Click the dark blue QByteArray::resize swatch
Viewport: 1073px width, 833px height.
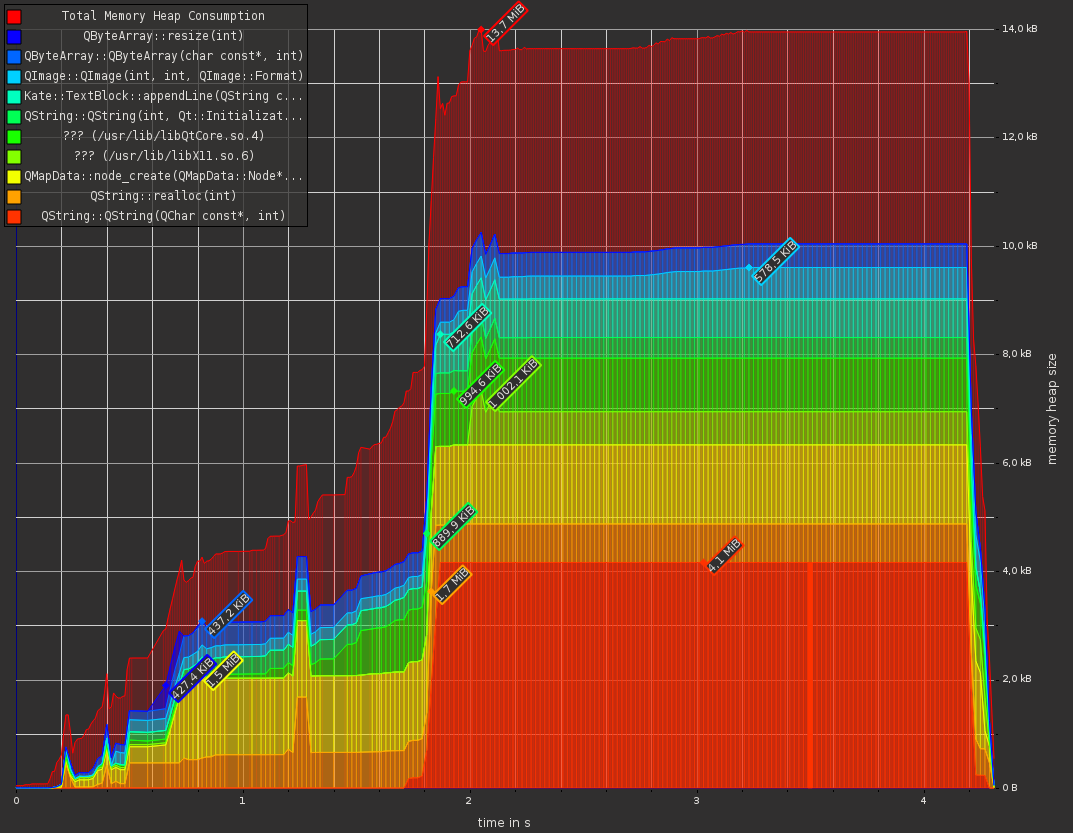[14, 37]
